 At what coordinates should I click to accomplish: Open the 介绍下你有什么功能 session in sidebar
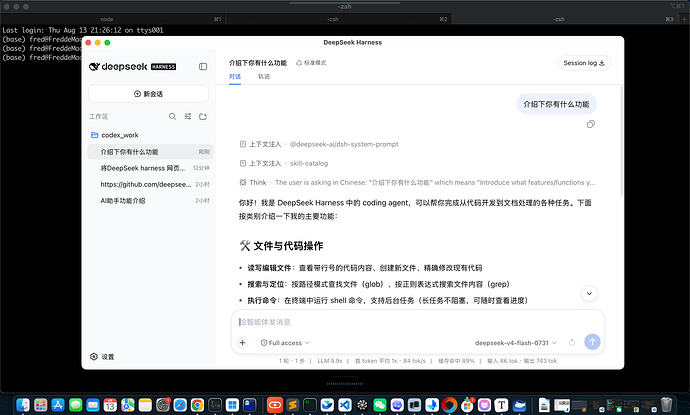pyautogui.click(x=150, y=151)
